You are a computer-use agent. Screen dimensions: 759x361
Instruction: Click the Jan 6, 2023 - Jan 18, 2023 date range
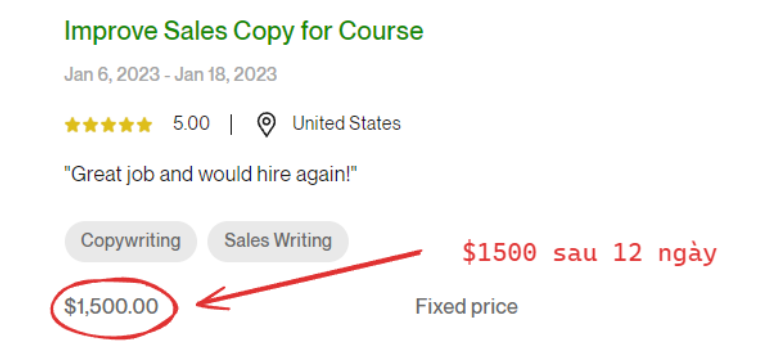170,75
